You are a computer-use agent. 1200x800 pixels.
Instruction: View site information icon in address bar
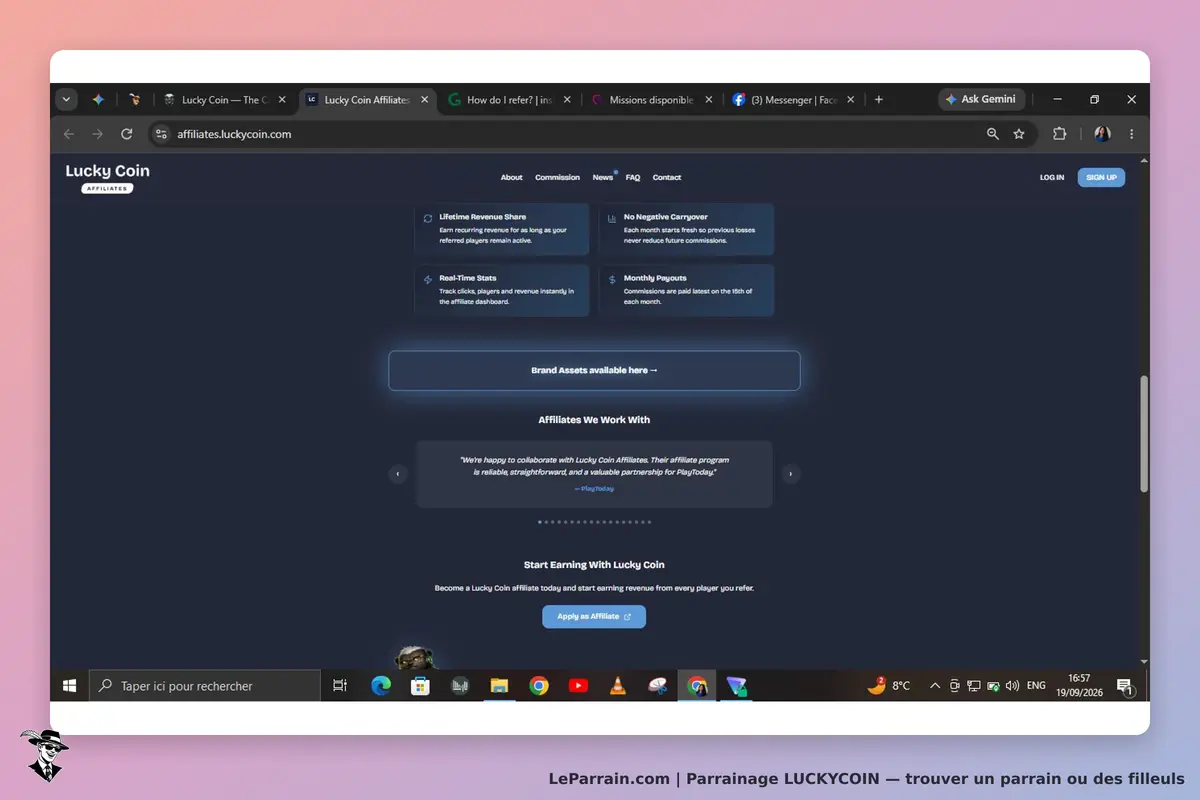(162, 134)
